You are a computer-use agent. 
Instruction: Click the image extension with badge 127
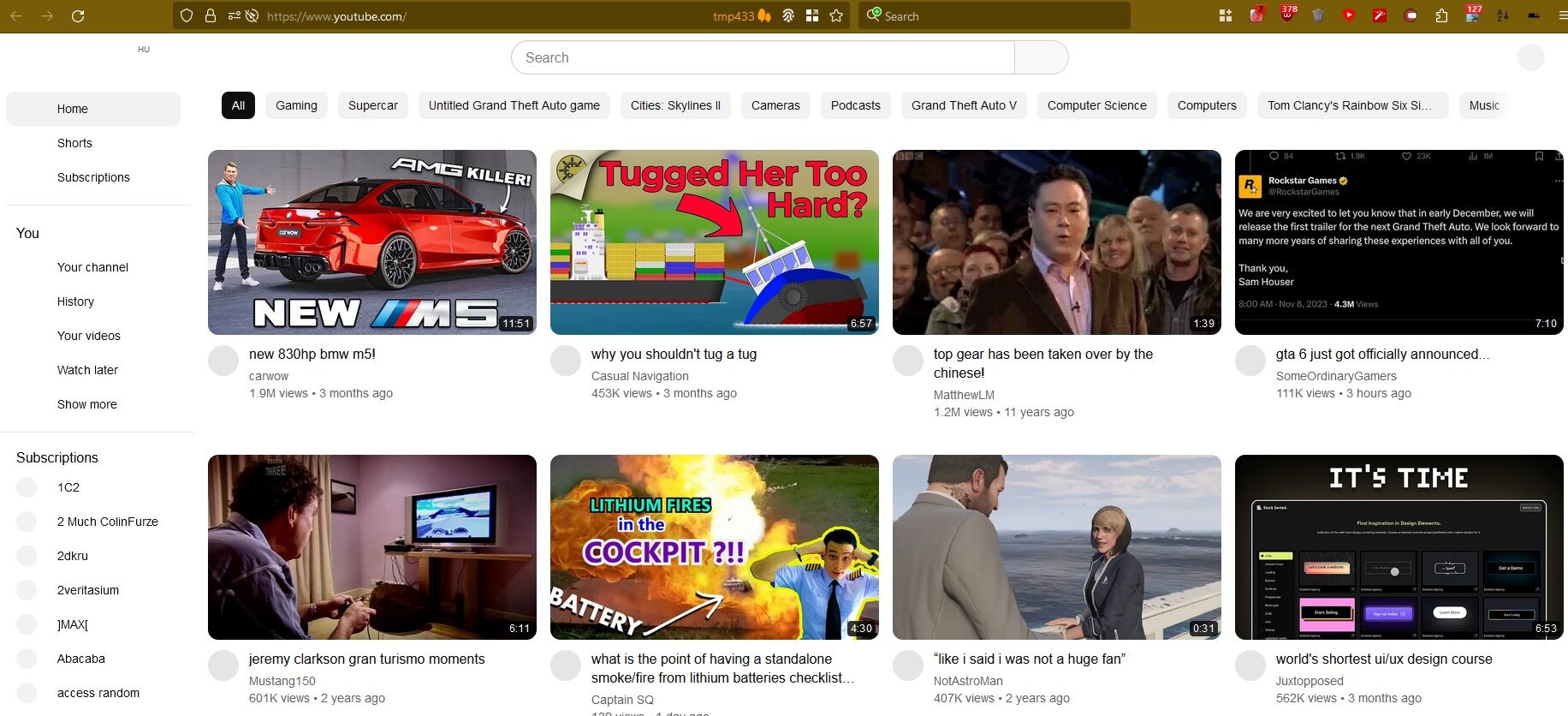pos(1472,14)
